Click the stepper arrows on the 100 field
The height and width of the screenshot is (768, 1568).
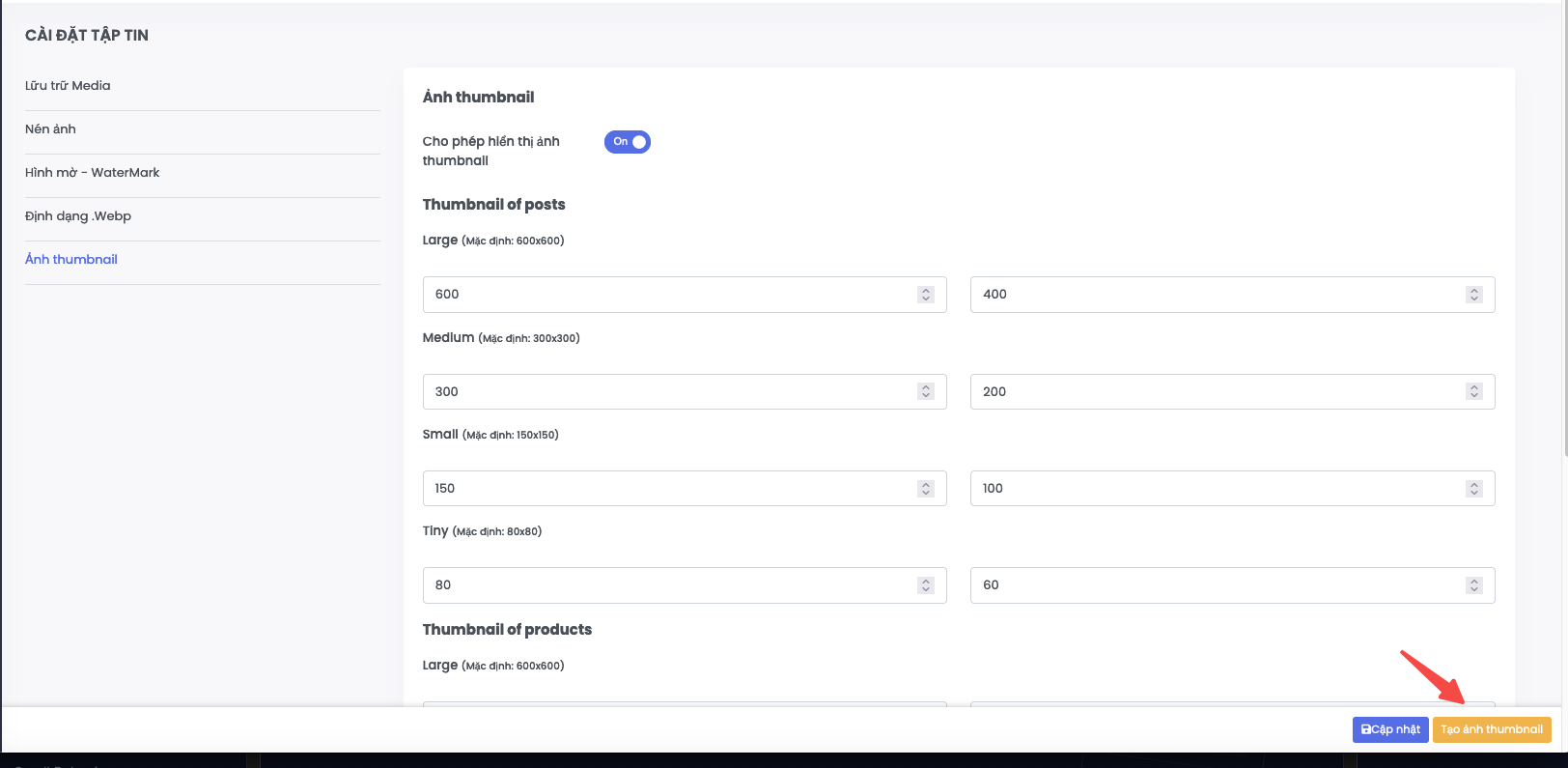click(1473, 489)
